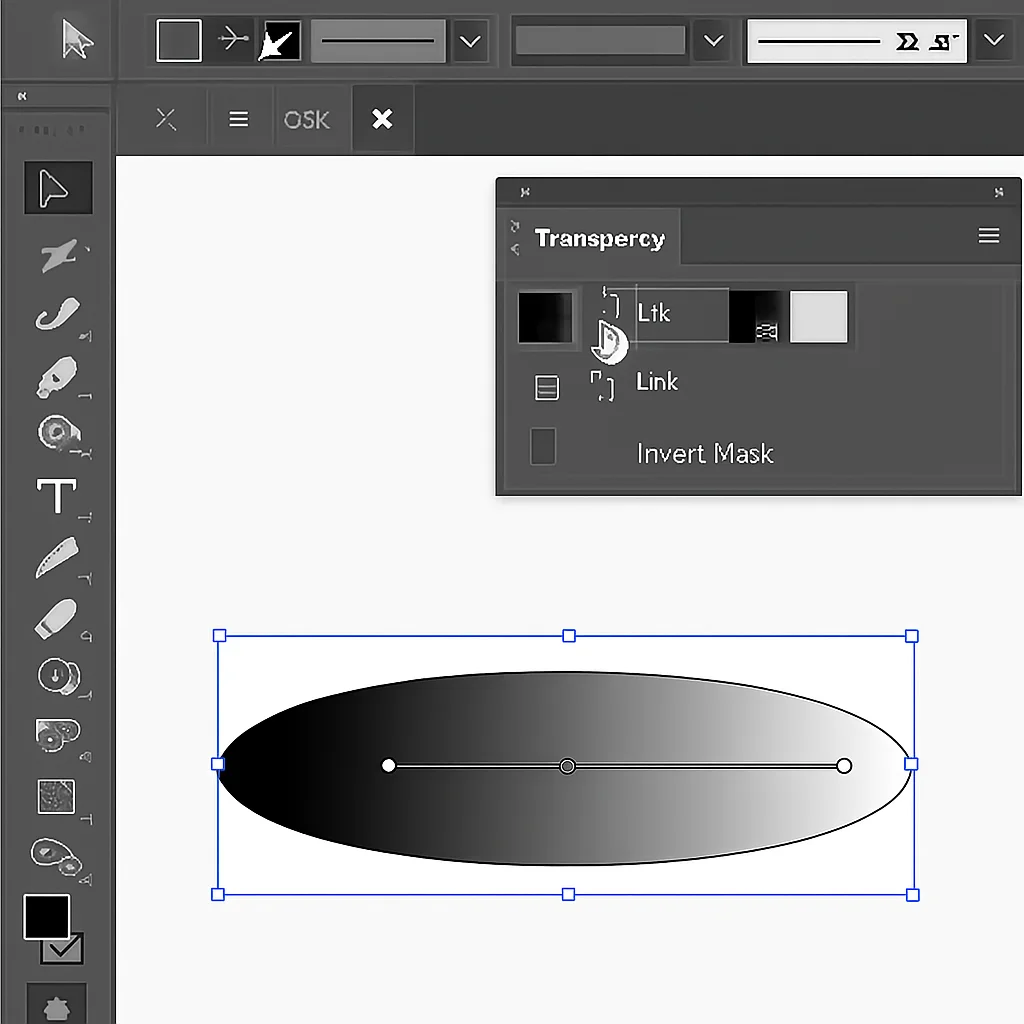Image resolution: width=1024 pixels, height=1024 pixels.
Task: Click the arrow icon next to fill box
Action: coord(232,40)
